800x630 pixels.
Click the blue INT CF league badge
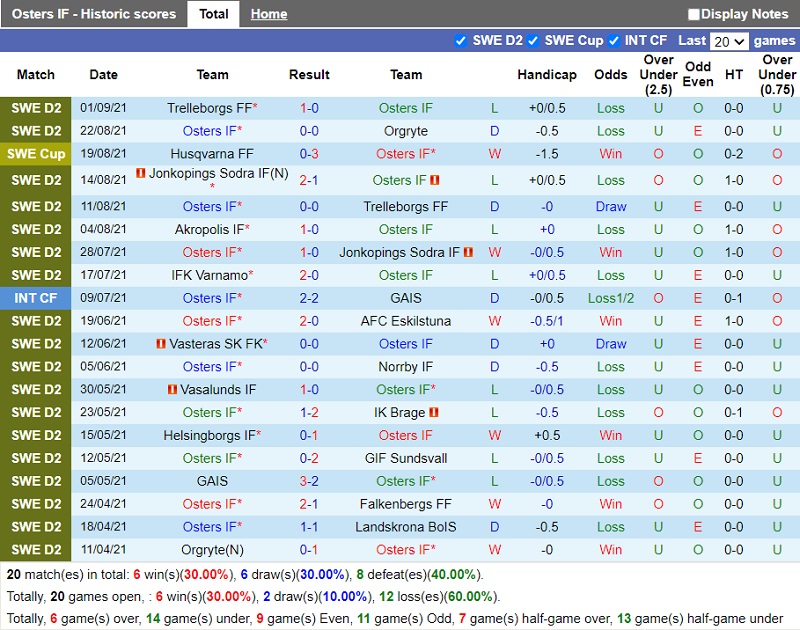coord(36,298)
